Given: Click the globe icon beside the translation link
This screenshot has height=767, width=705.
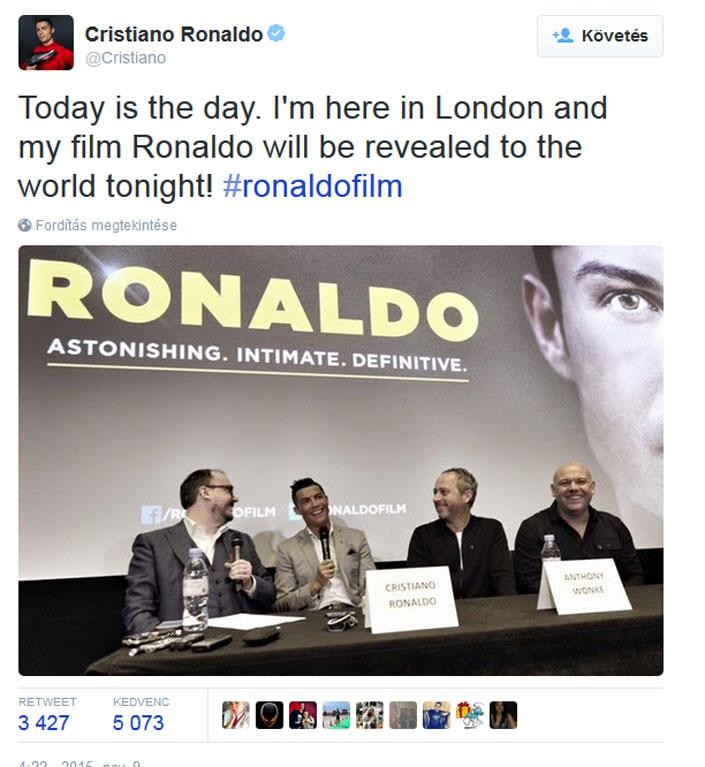Looking at the screenshot, I should click(x=24, y=226).
